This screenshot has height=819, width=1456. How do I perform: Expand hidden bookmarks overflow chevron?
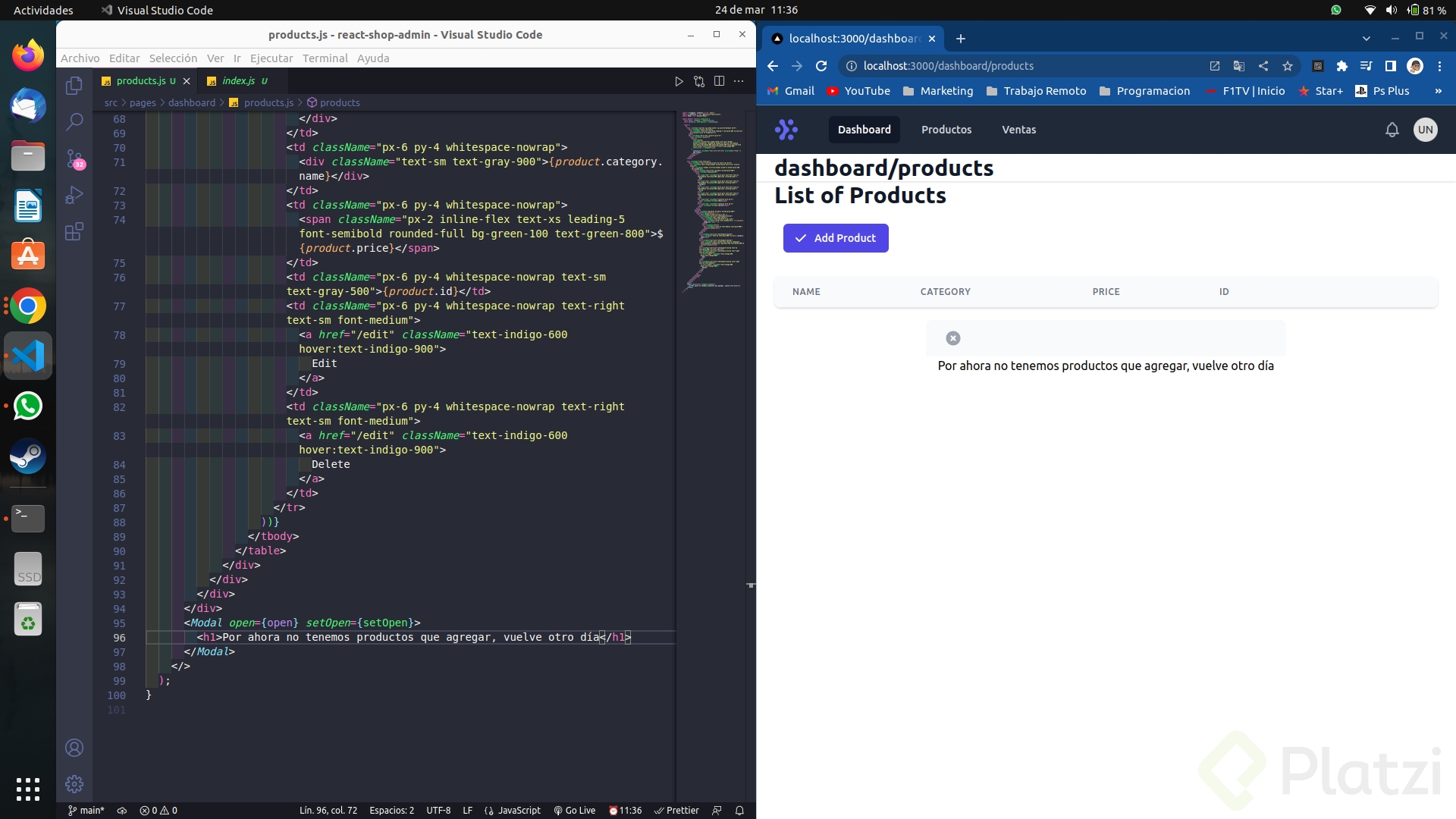click(1438, 91)
